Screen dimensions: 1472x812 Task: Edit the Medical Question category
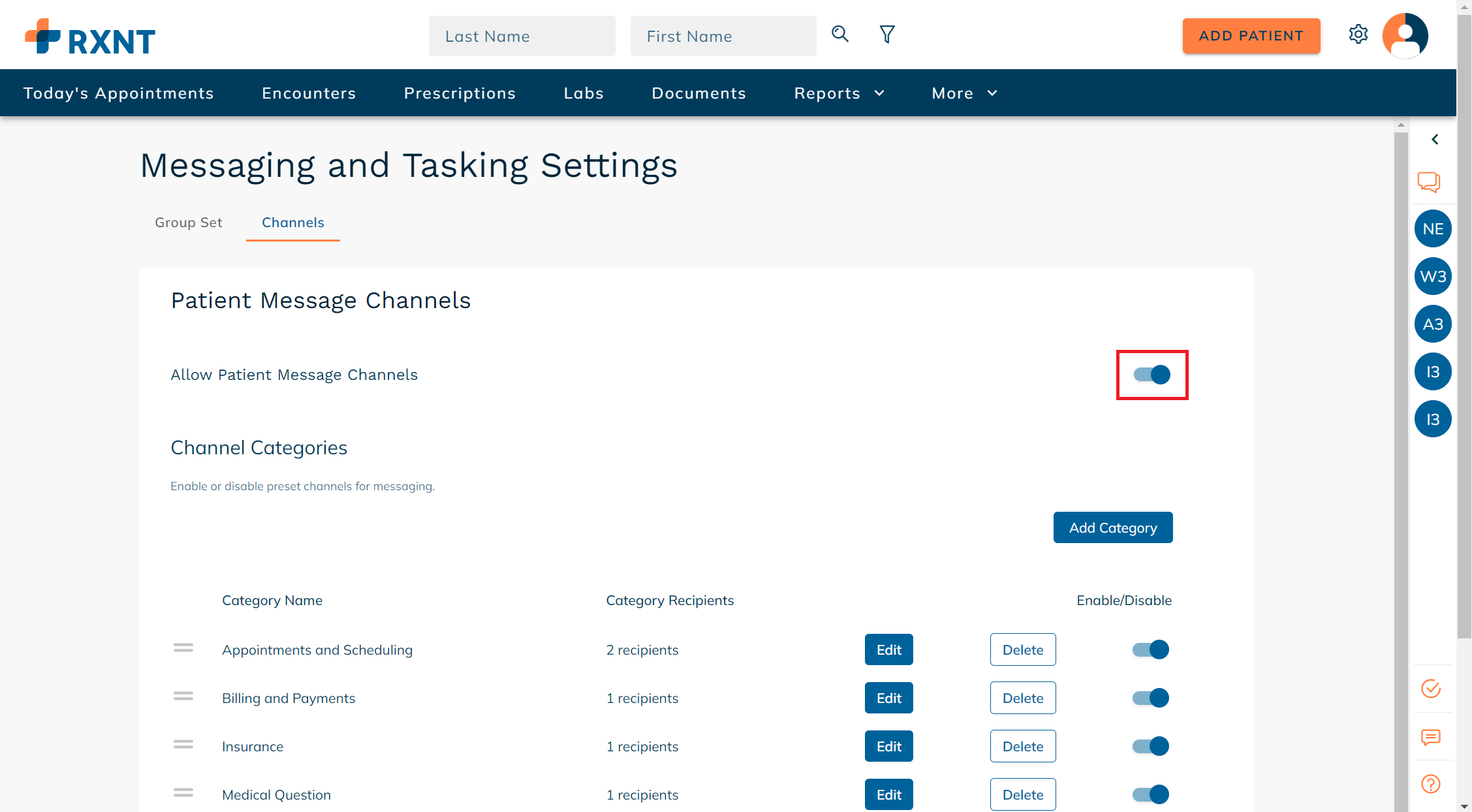tap(889, 794)
